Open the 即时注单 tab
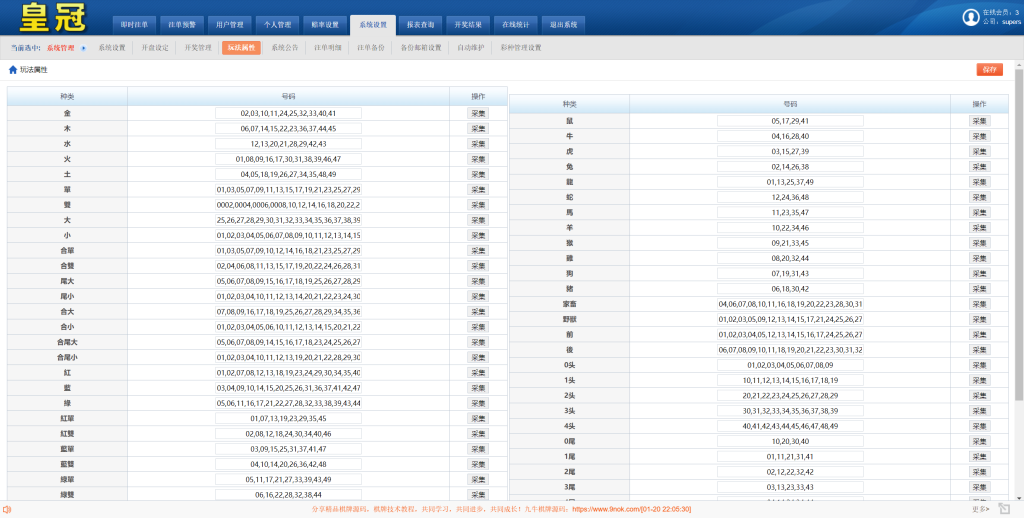Image resolution: width=1024 pixels, height=518 pixels. (x=135, y=25)
